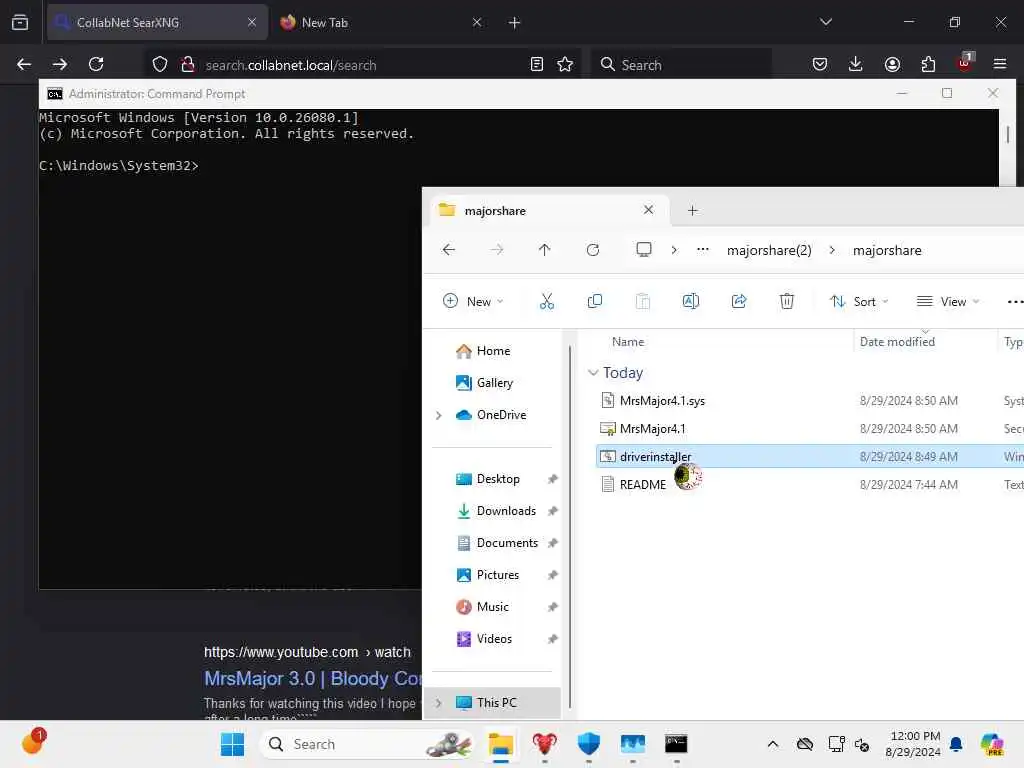Click Cut scissors icon in Explorer
The height and width of the screenshot is (768, 1024).
547,301
